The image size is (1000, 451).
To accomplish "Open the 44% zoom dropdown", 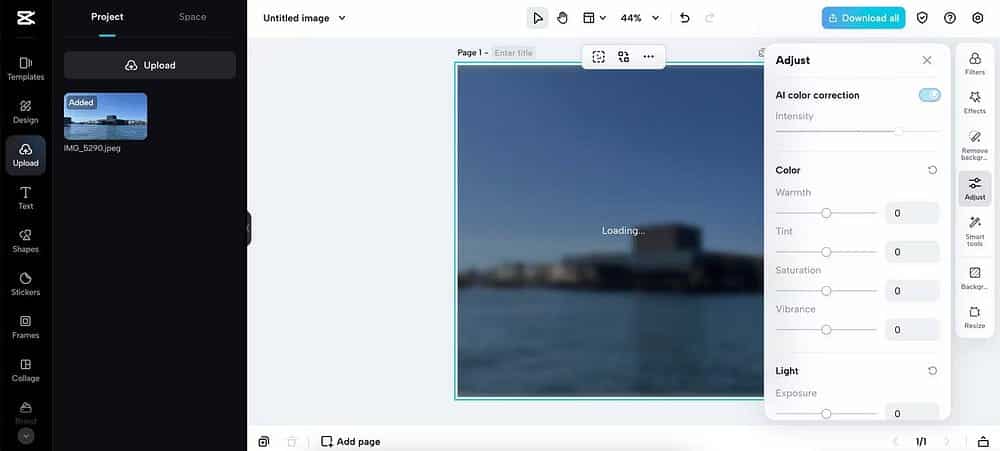I will click(x=640, y=18).
